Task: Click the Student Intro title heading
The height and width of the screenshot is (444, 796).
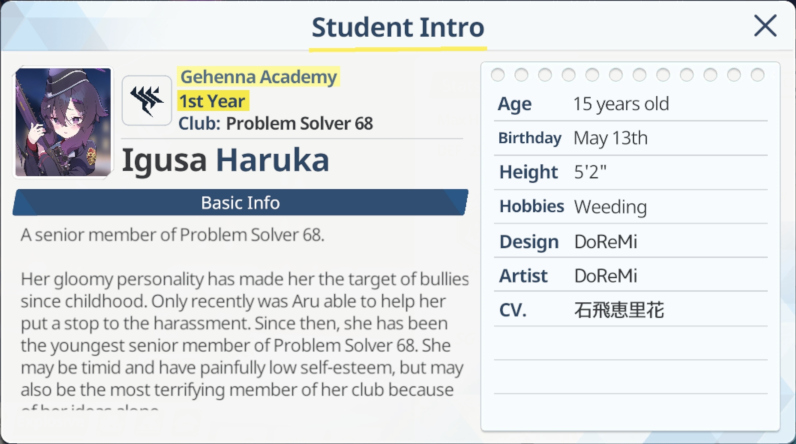Action: 398,27
